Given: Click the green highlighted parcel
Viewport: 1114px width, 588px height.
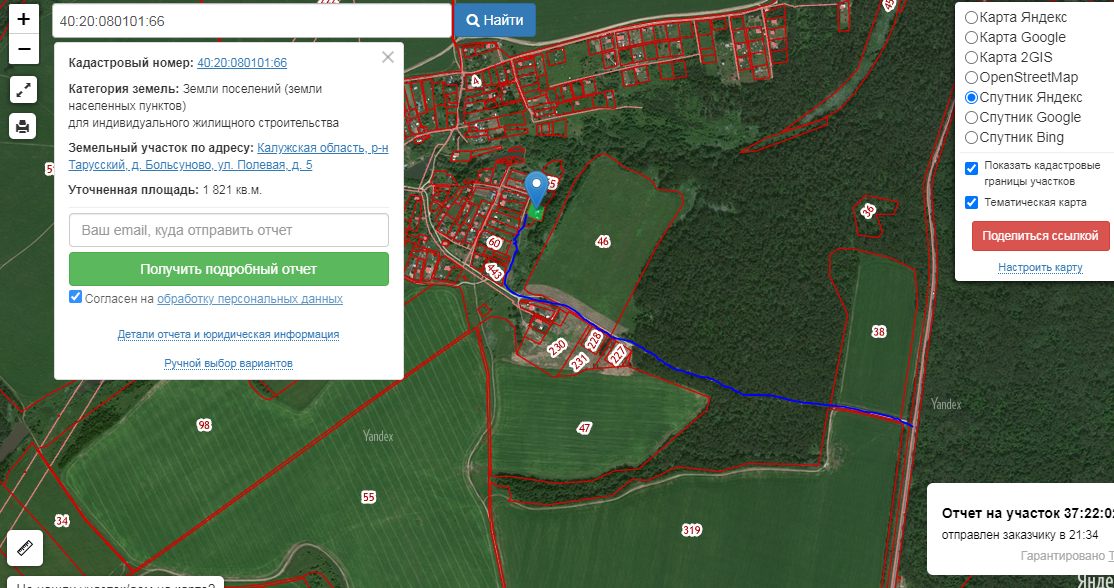Looking at the screenshot, I should [535, 212].
